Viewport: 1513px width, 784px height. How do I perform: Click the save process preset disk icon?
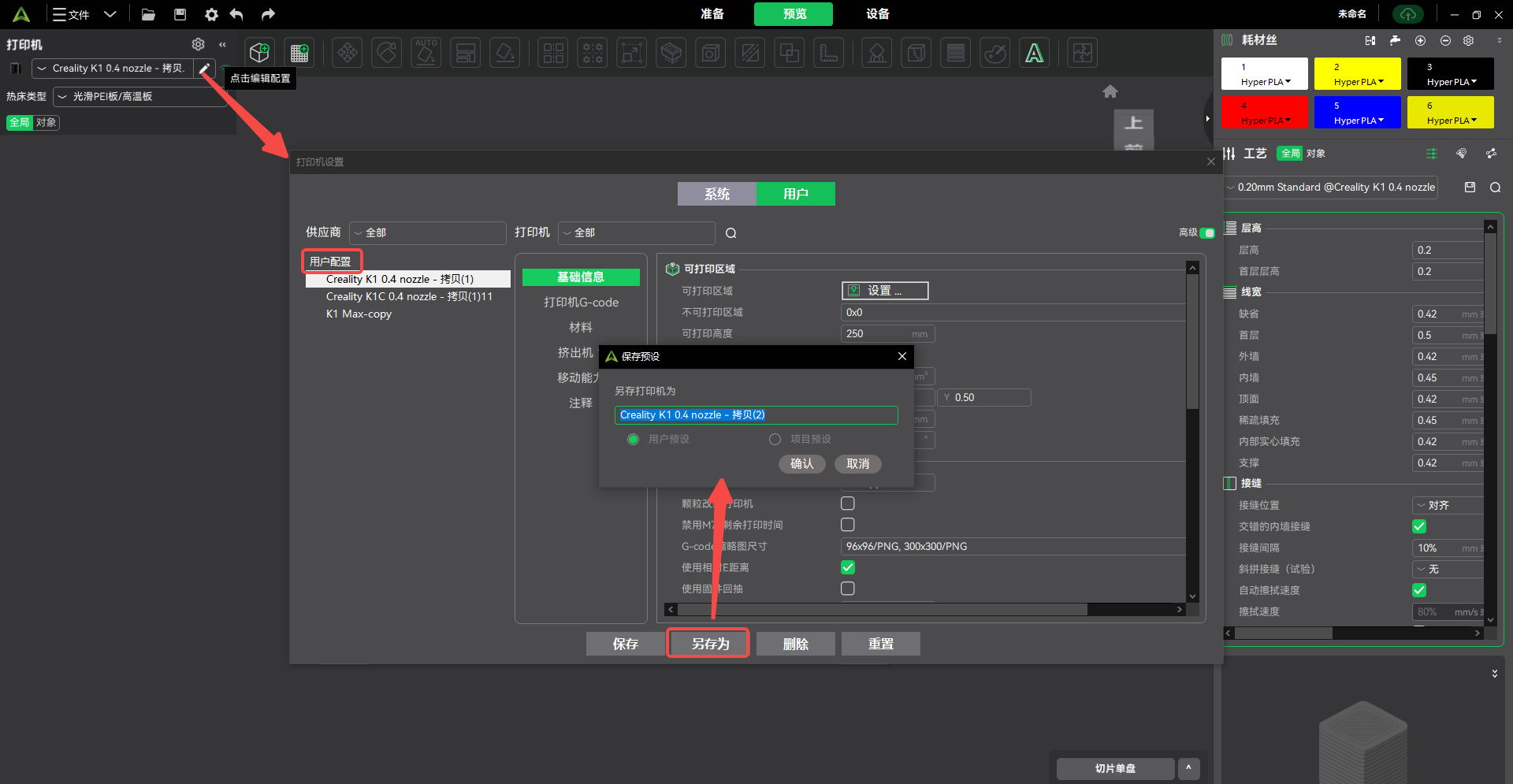pos(1470,187)
